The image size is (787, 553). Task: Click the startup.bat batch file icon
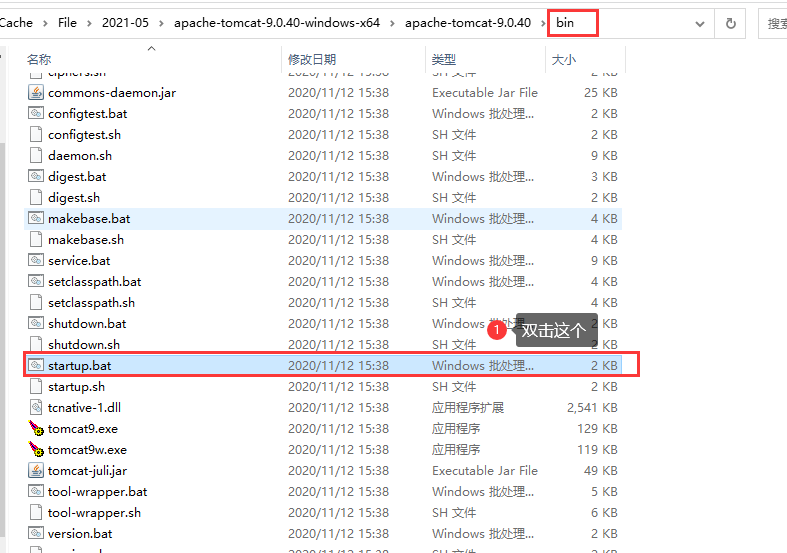click(36, 365)
